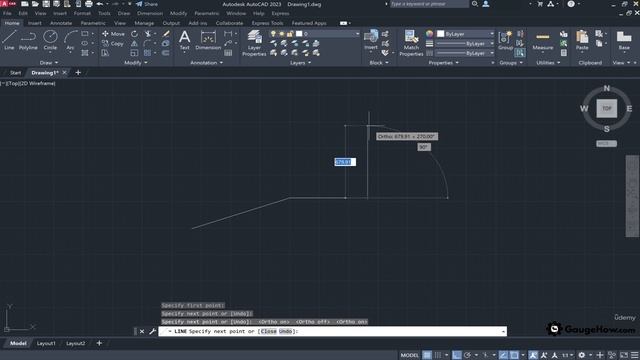Open the Dimension menu
The height and width of the screenshot is (360, 640).
click(x=150, y=13)
